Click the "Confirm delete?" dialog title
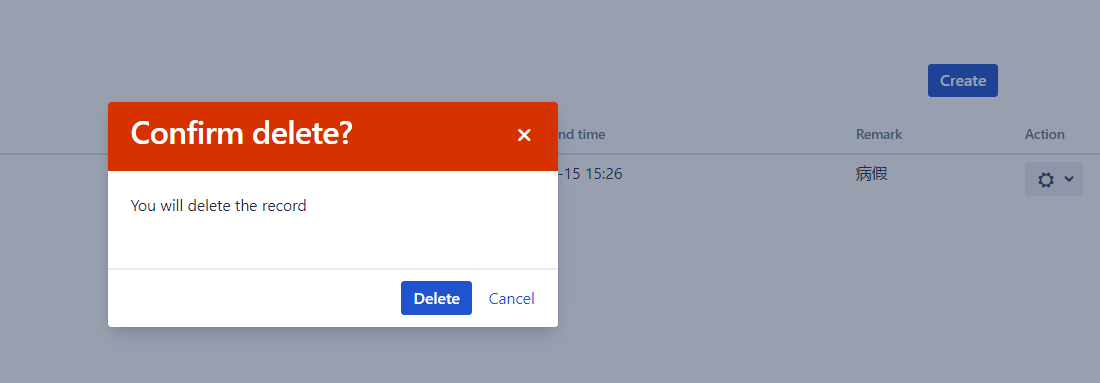This screenshot has width=1100, height=383. [241, 133]
